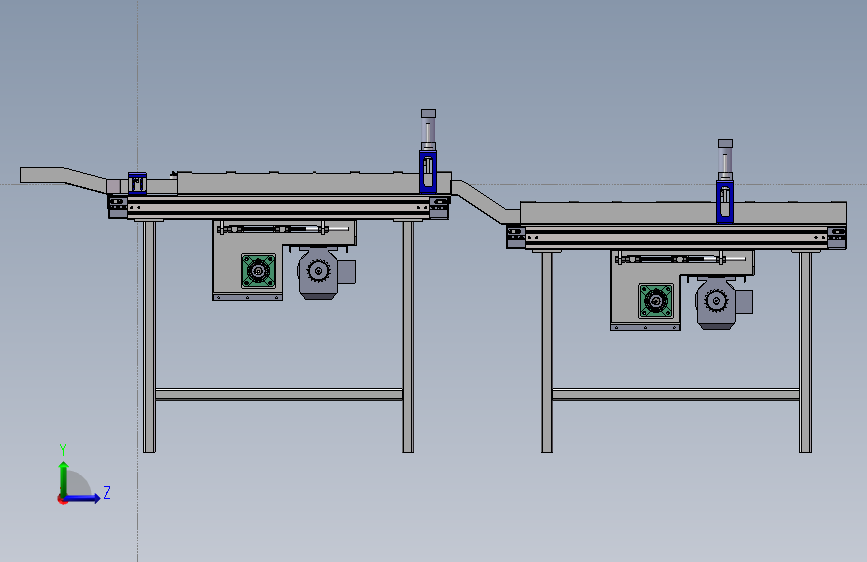Select the tensioner rod above right drive housing

tap(680, 258)
